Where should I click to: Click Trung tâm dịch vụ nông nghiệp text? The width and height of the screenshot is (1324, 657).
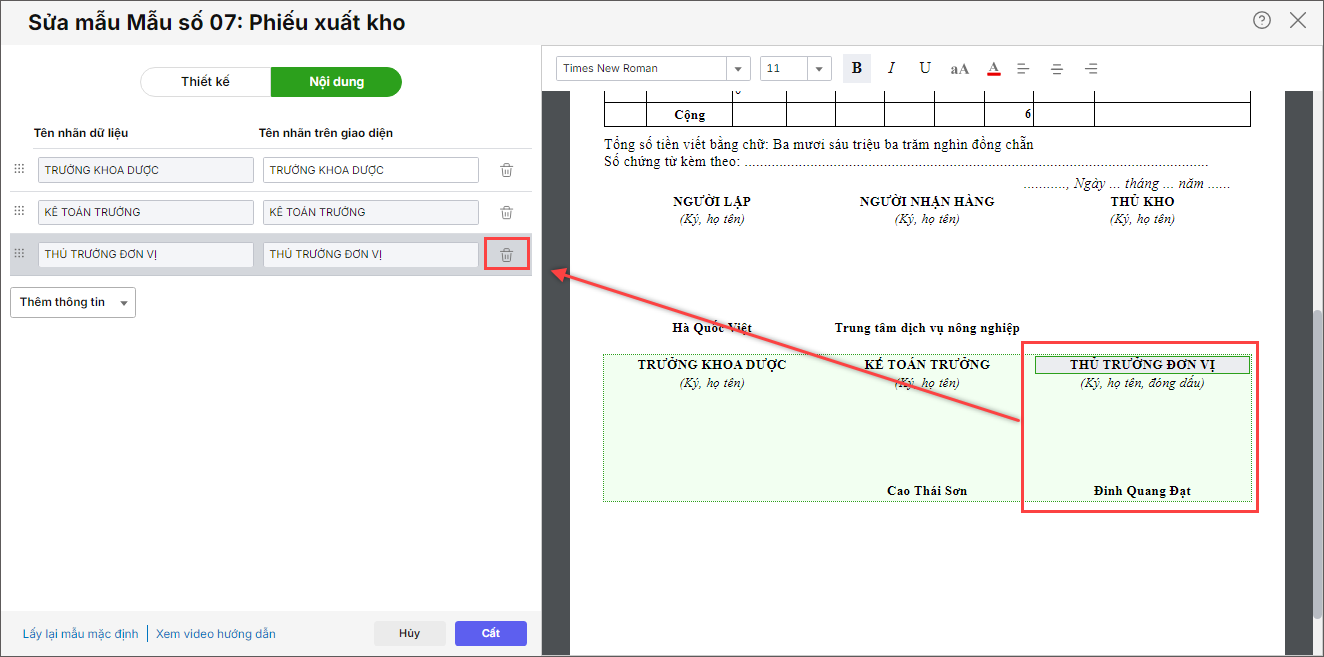(927, 328)
